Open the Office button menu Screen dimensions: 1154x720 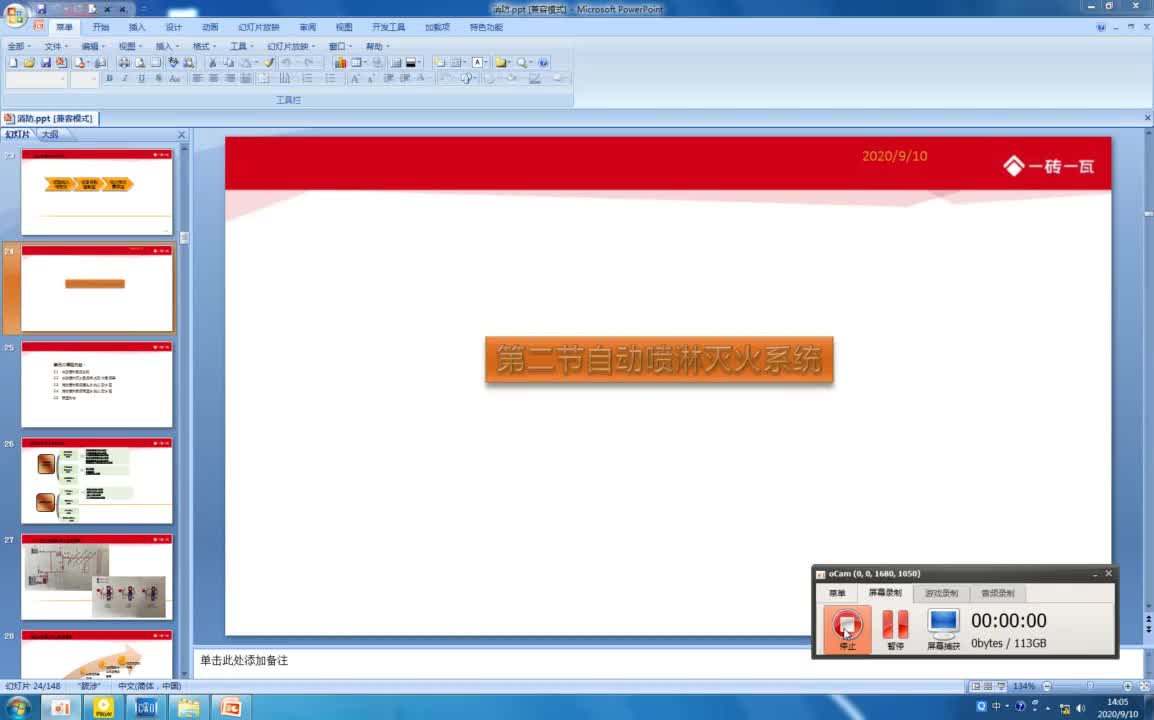pos(14,13)
